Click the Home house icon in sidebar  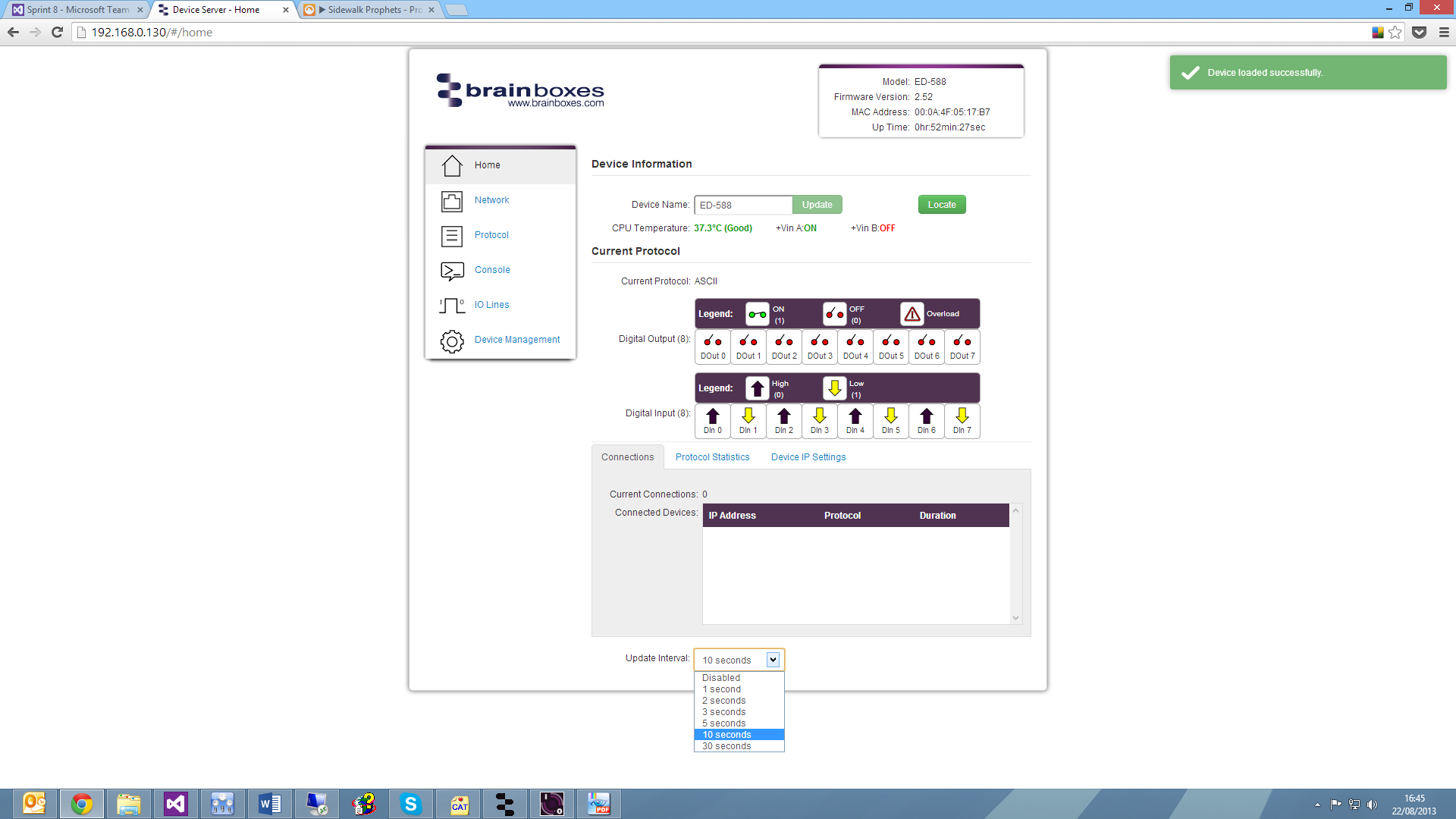click(x=452, y=165)
